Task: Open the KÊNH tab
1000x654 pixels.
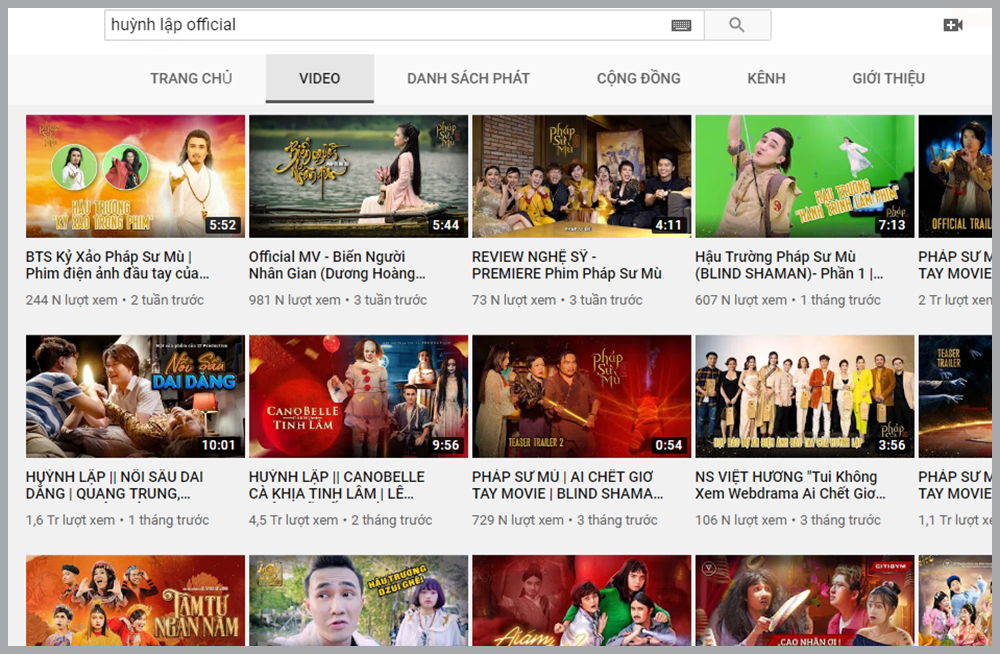Action: pos(766,78)
